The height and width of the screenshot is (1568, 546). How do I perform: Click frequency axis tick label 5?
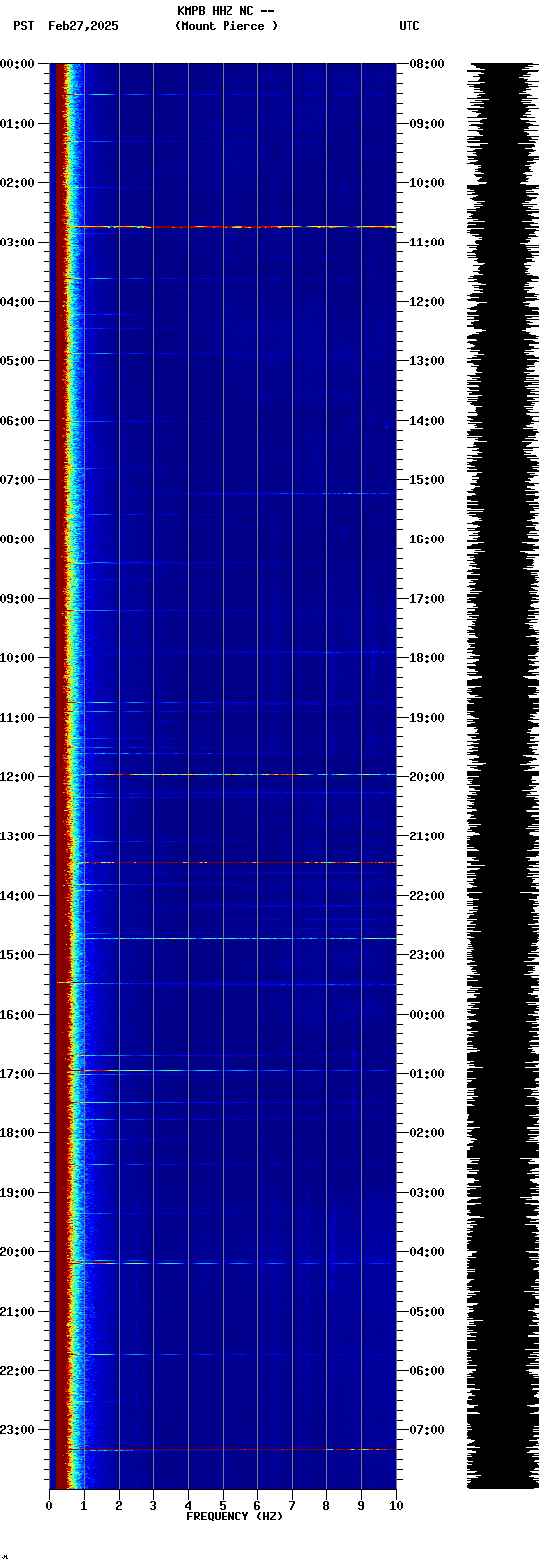[x=223, y=1506]
